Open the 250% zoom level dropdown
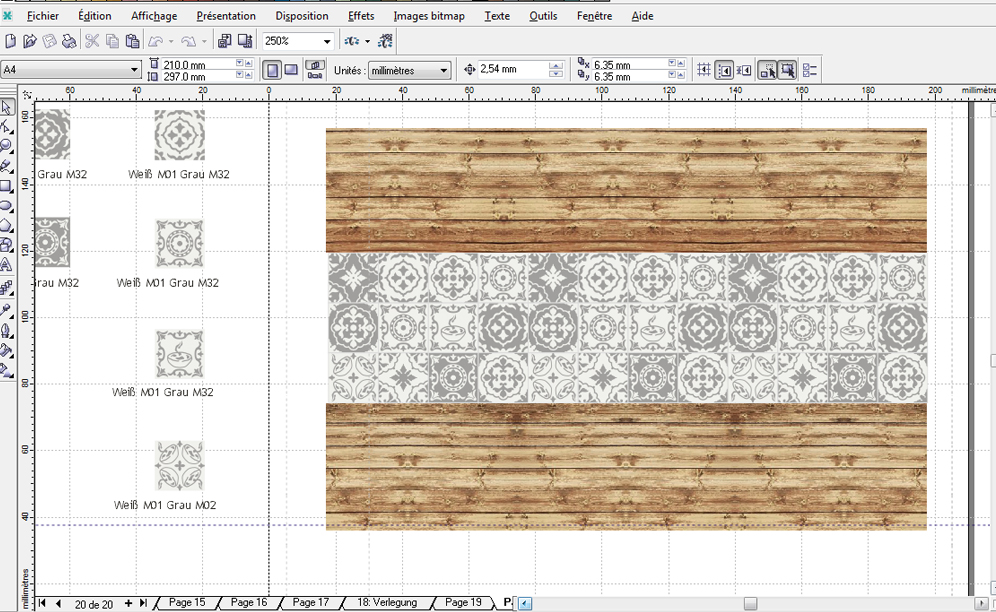Image resolution: width=996 pixels, height=612 pixels. click(327, 41)
